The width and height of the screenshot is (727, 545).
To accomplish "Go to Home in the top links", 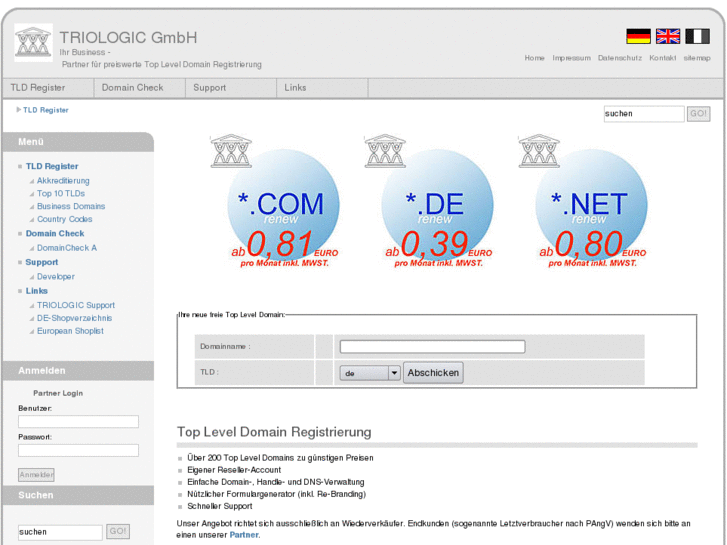I will tap(535, 58).
